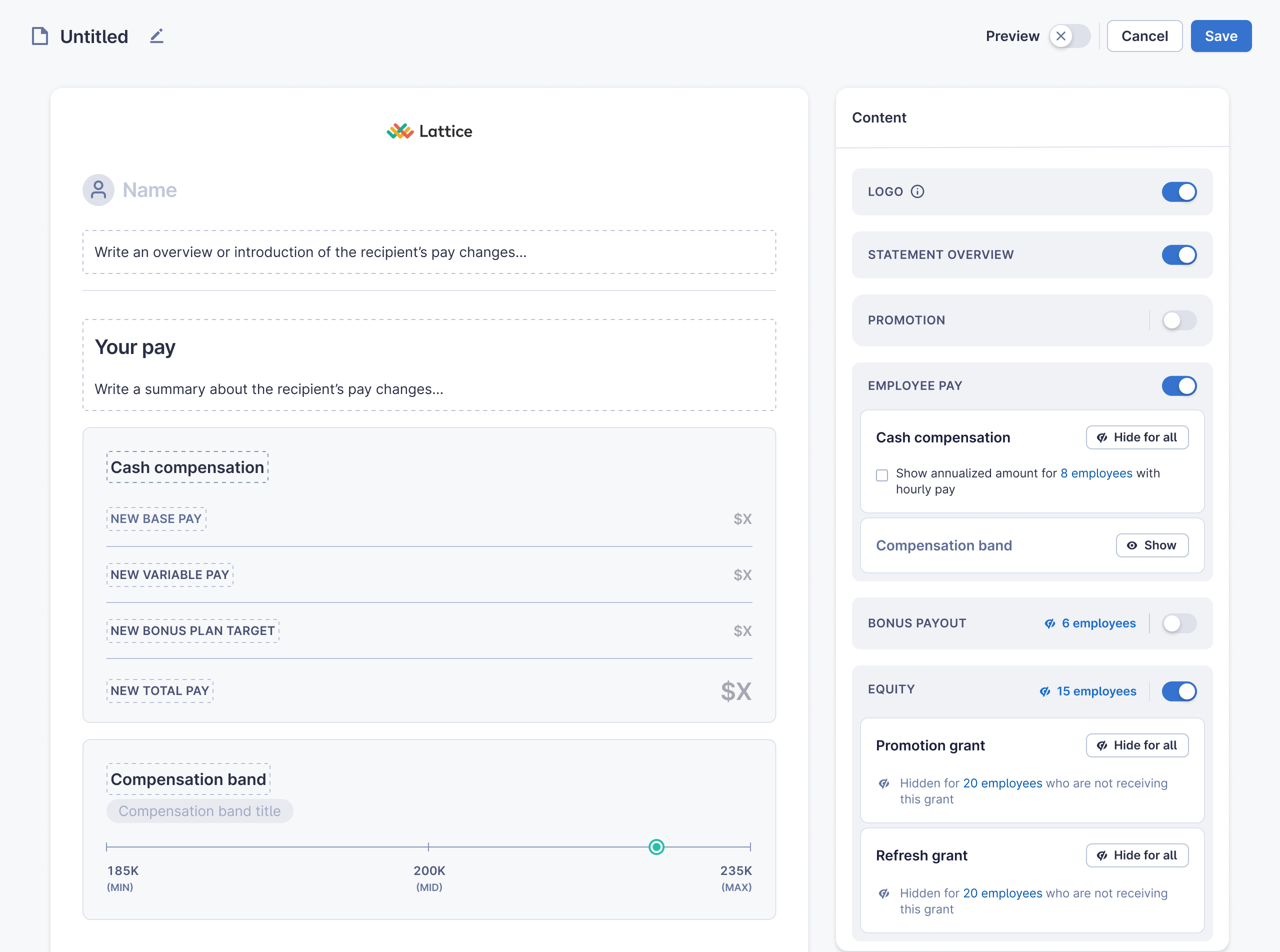The height and width of the screenshot is (952, 1280).
Task: Turn off the Statement Overview toggle
Action: point(1178,254)
